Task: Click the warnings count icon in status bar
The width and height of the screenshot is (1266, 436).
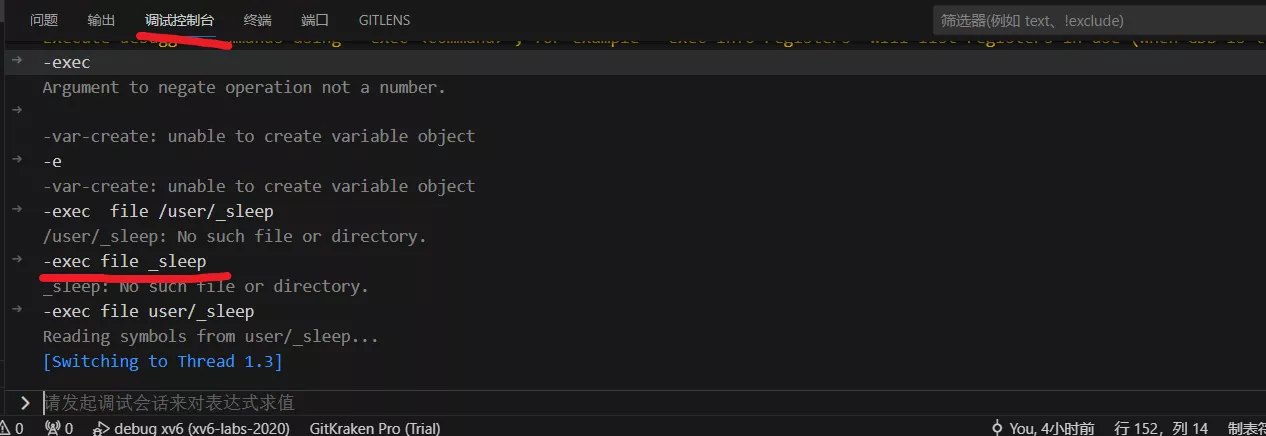Action: pos(10,428)
